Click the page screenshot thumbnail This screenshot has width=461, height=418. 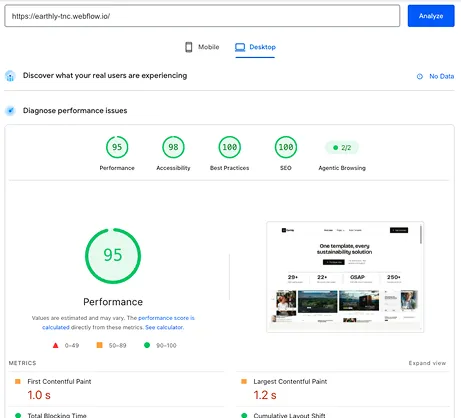345,277
